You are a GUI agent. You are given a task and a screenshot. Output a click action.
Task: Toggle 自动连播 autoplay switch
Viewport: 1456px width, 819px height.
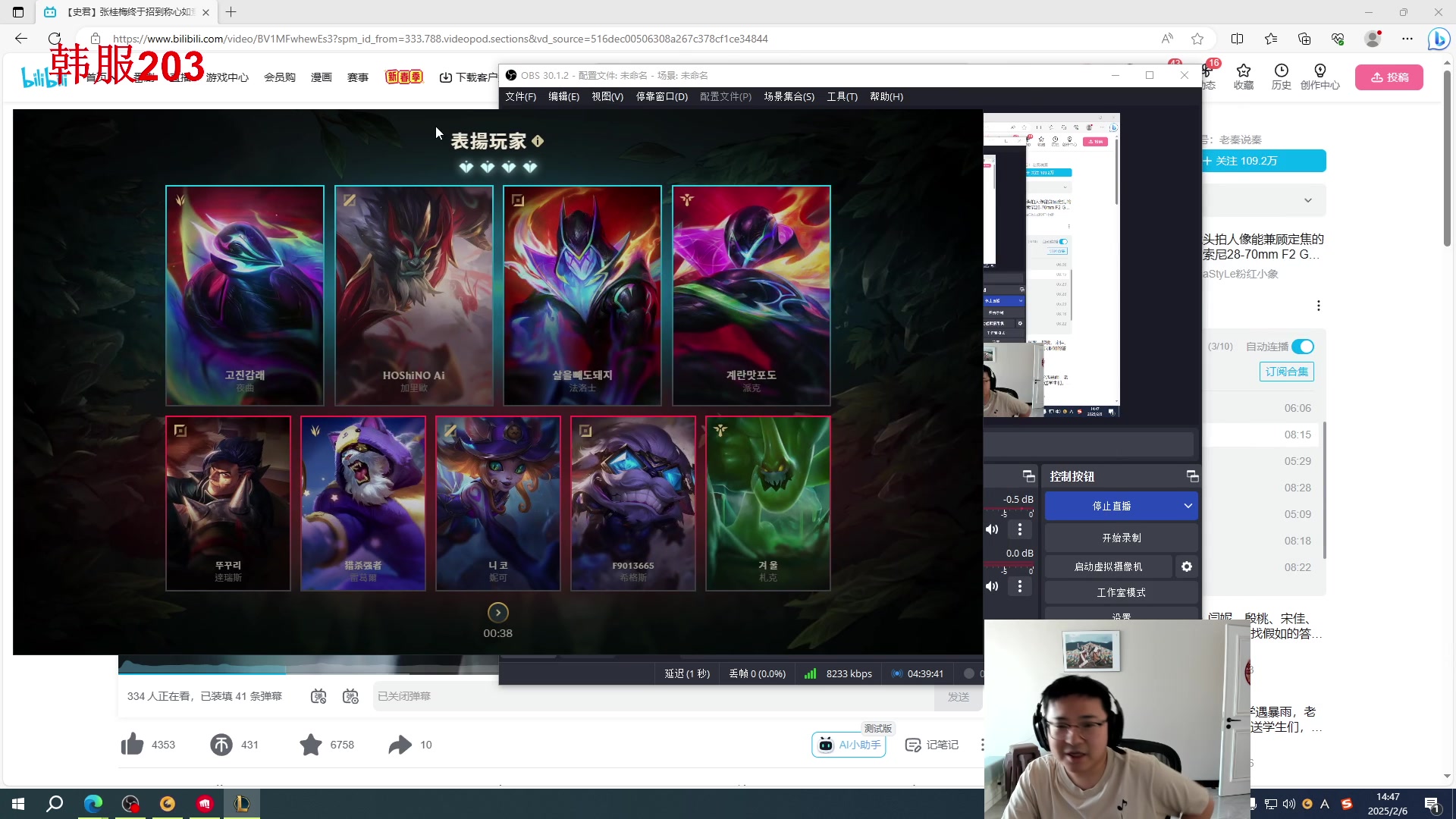coord(1303,347)
